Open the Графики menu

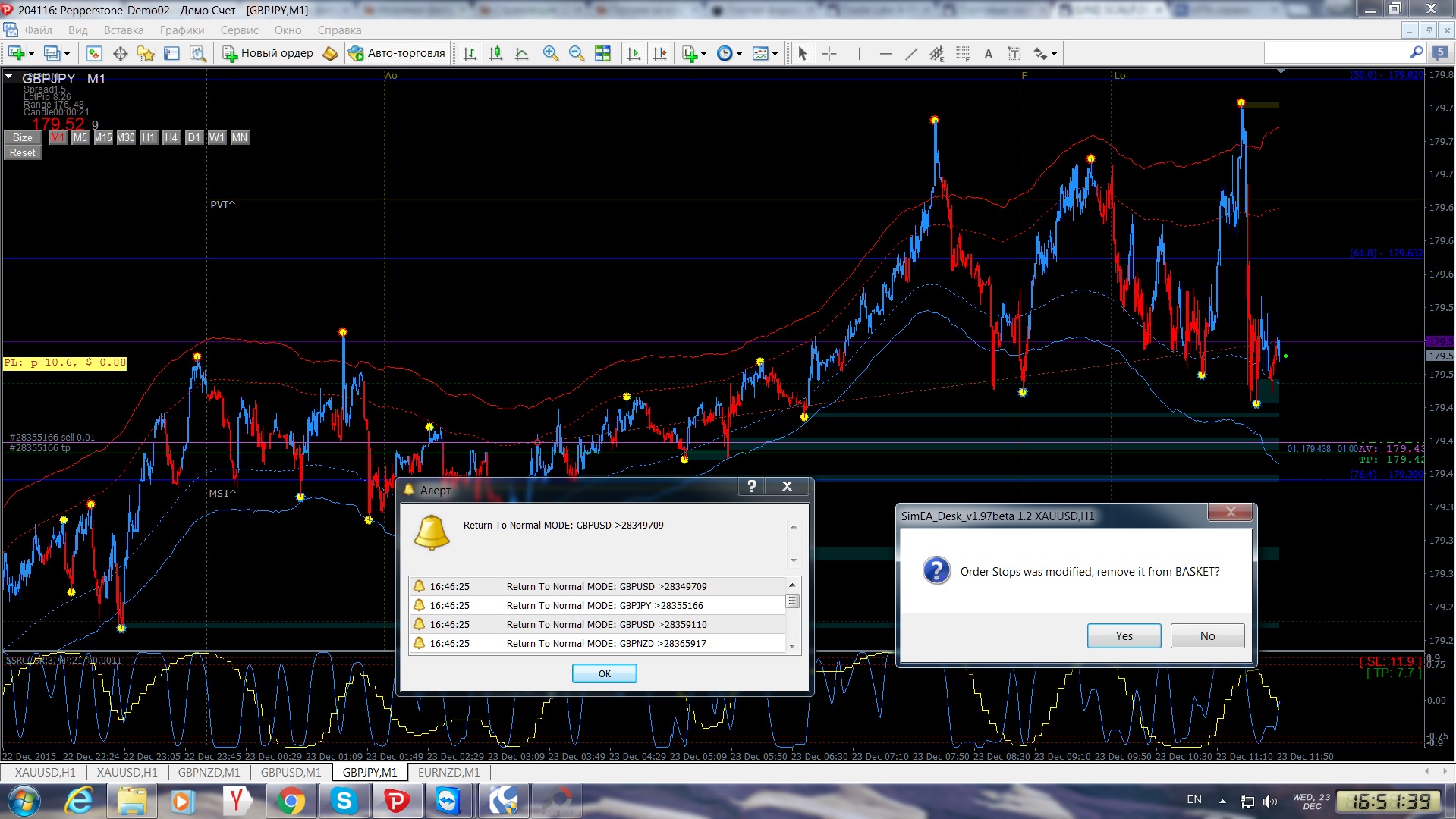182,30
